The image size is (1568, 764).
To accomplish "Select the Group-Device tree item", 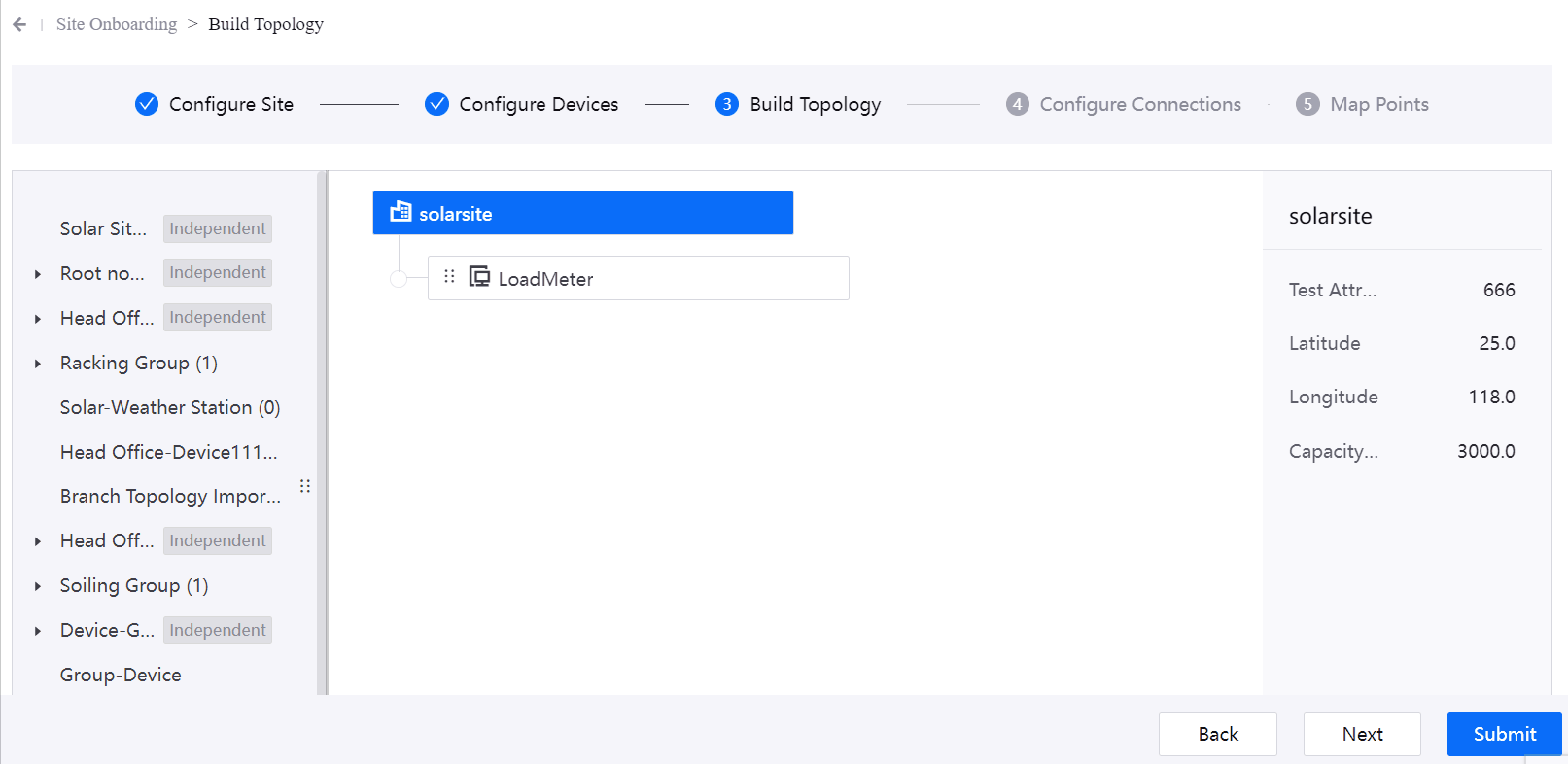I will [121, 675].
